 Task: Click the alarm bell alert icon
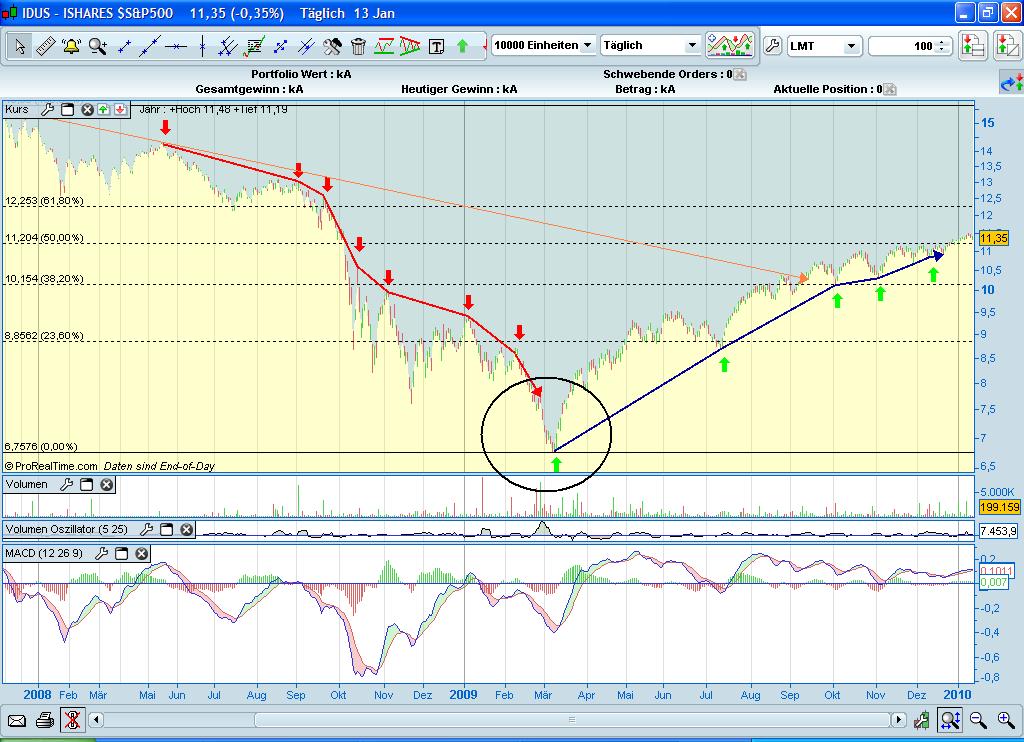click(72, 46)
